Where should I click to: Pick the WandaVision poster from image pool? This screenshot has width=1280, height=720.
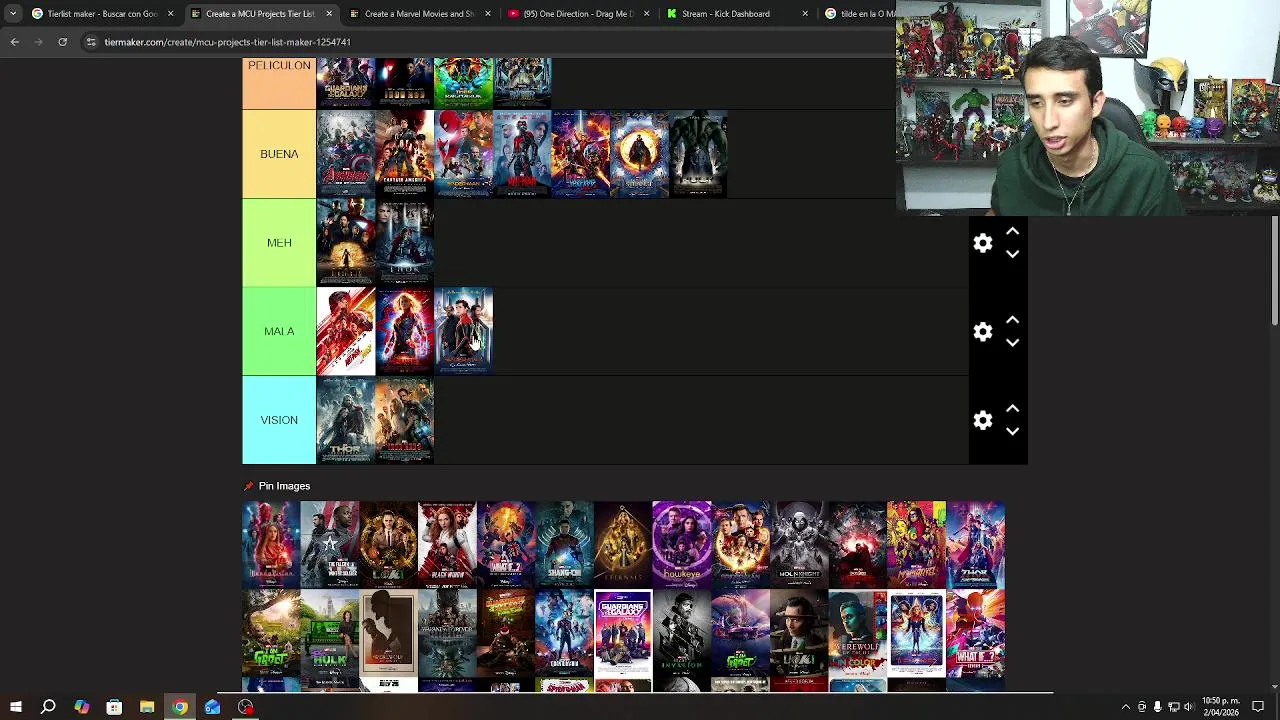(271, 545)
